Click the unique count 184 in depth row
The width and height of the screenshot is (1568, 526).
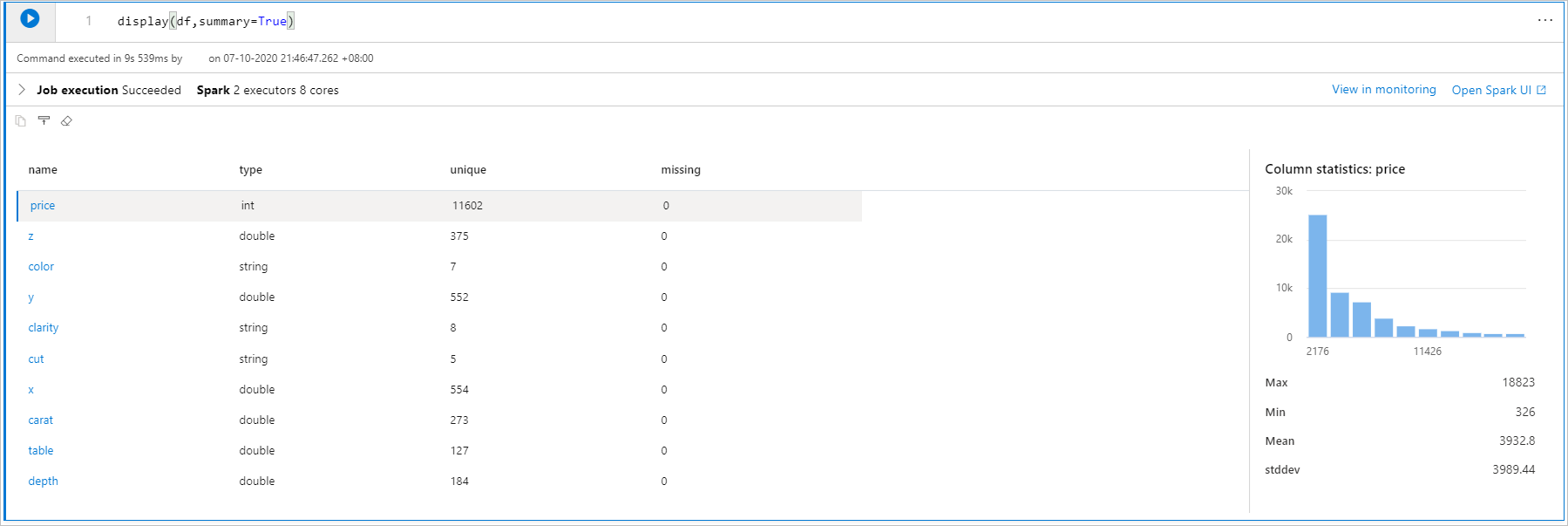(459, 482)
